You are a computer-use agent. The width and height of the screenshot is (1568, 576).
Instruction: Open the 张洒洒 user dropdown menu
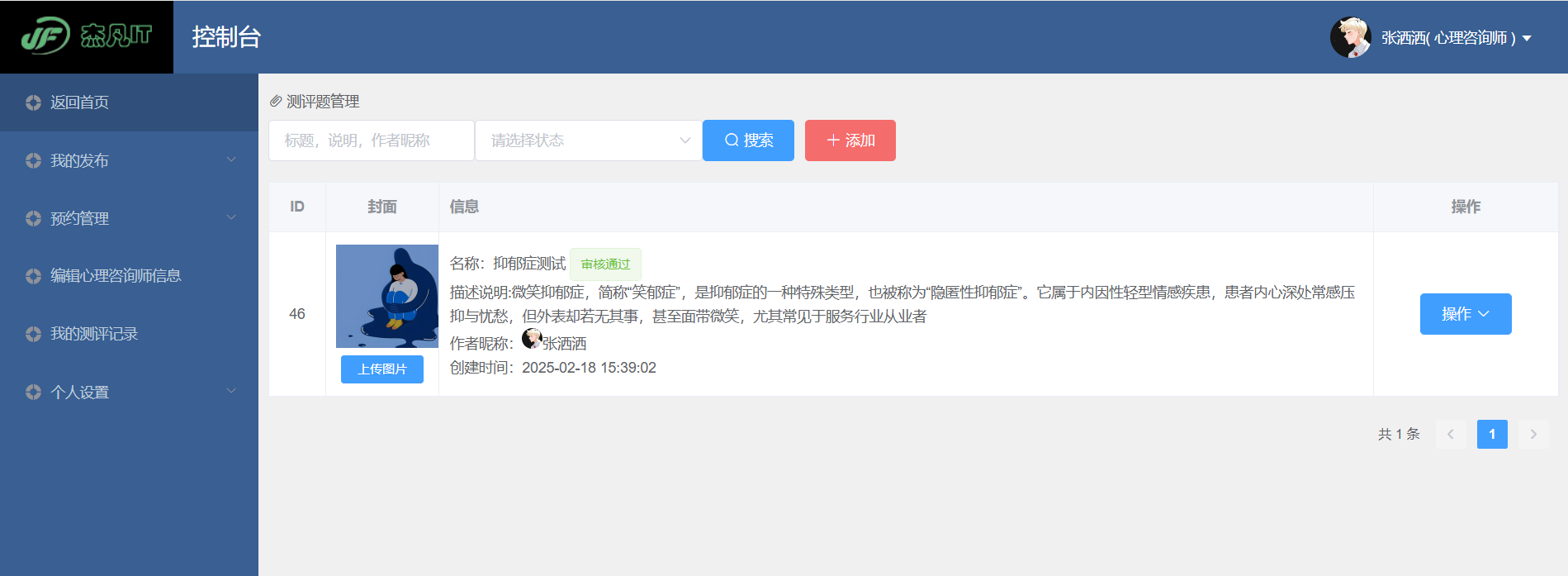(x=1456, y=38)
